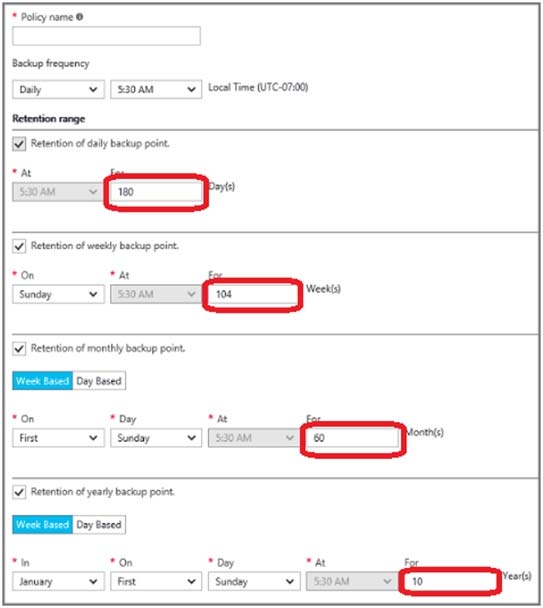Select Day Based under yearly retention
This screenshot has width=543, height=608.
click(x=99, y=525)
